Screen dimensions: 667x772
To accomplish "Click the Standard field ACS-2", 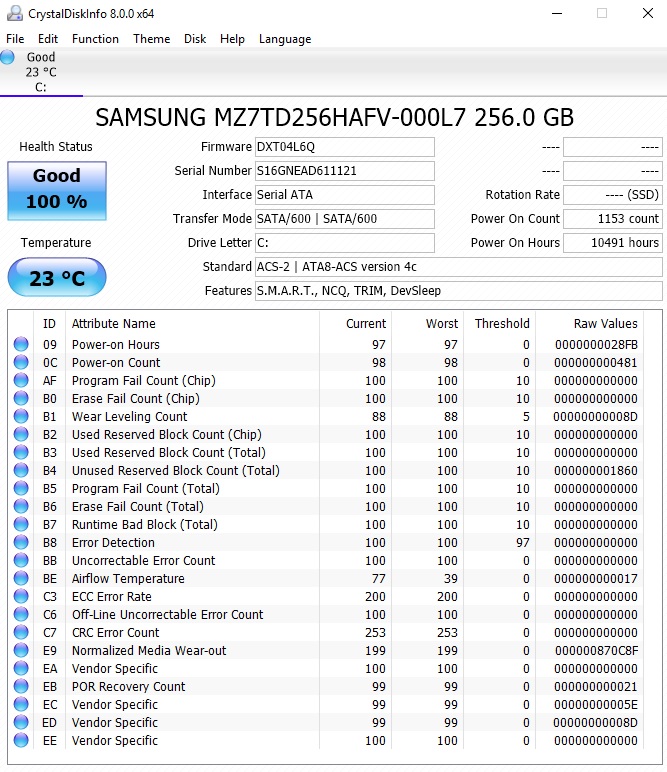I will coord(459,267).
